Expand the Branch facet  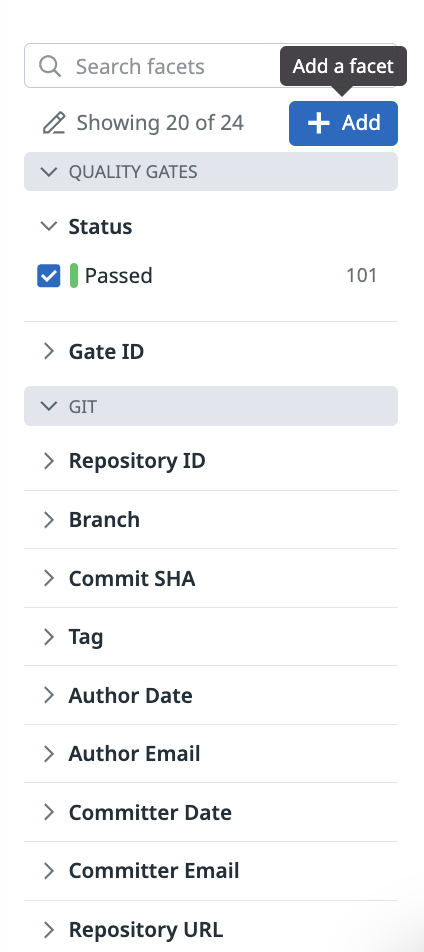point(211,520)
